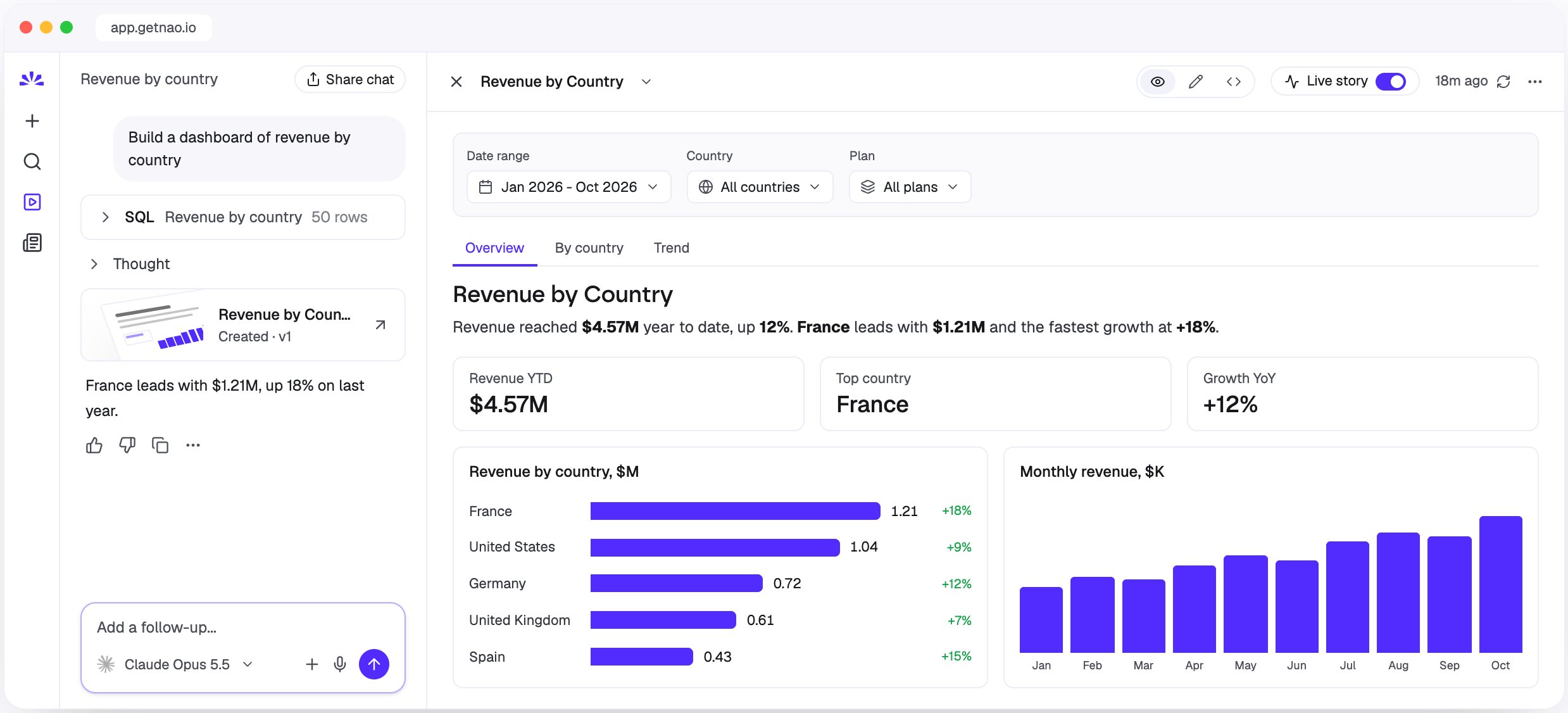Open more options below chat response
Viewport: 1568px width, 713px height.
pos(193,445)
